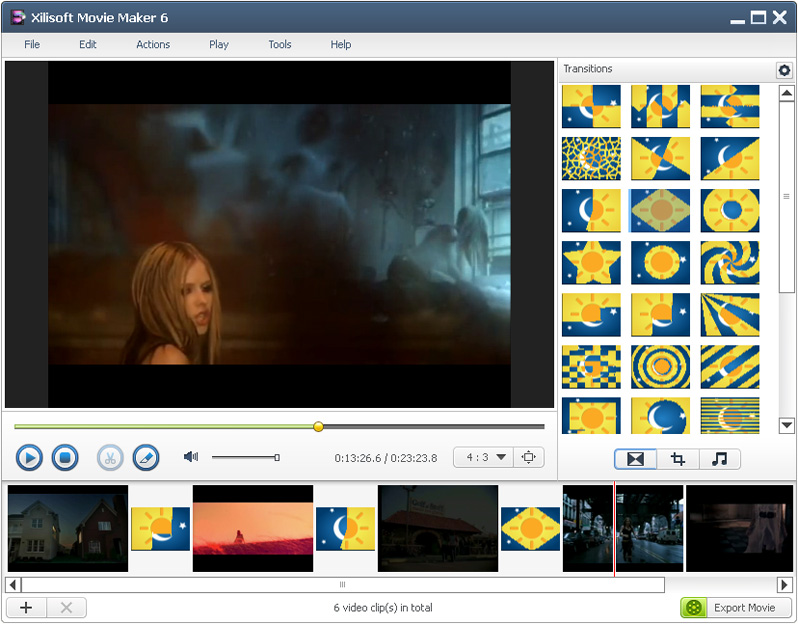Open the 4:3 aspect ratio dropdown

(483, 457)
